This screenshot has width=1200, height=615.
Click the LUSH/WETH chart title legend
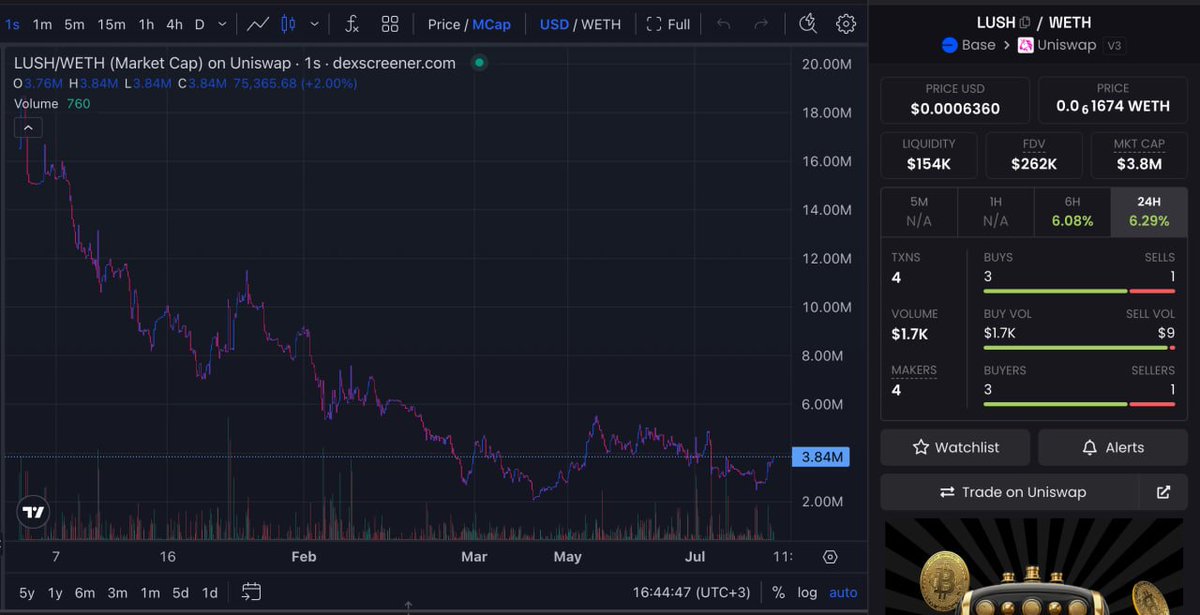pos(235,63)
